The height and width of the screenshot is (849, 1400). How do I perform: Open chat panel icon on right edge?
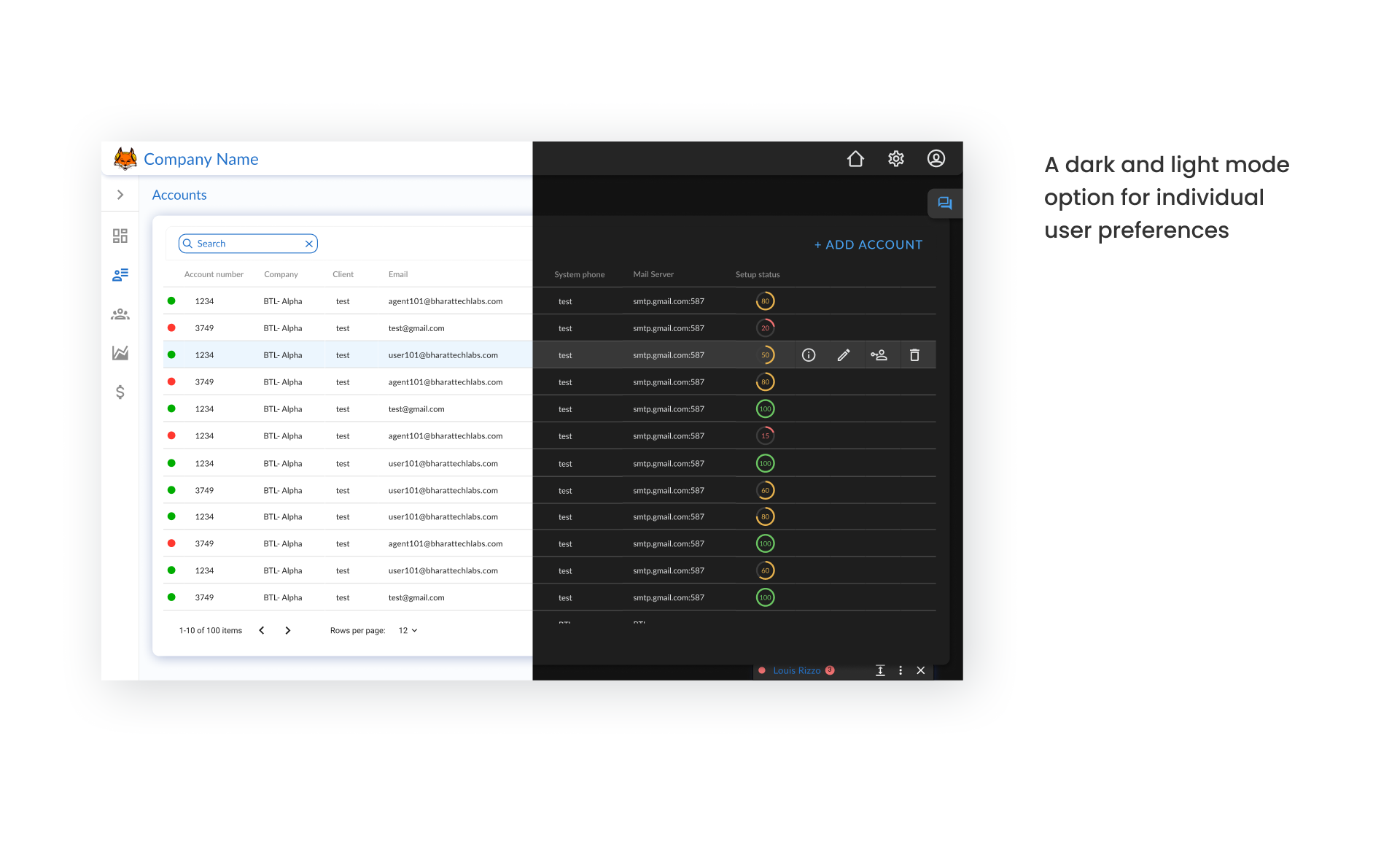945,203
